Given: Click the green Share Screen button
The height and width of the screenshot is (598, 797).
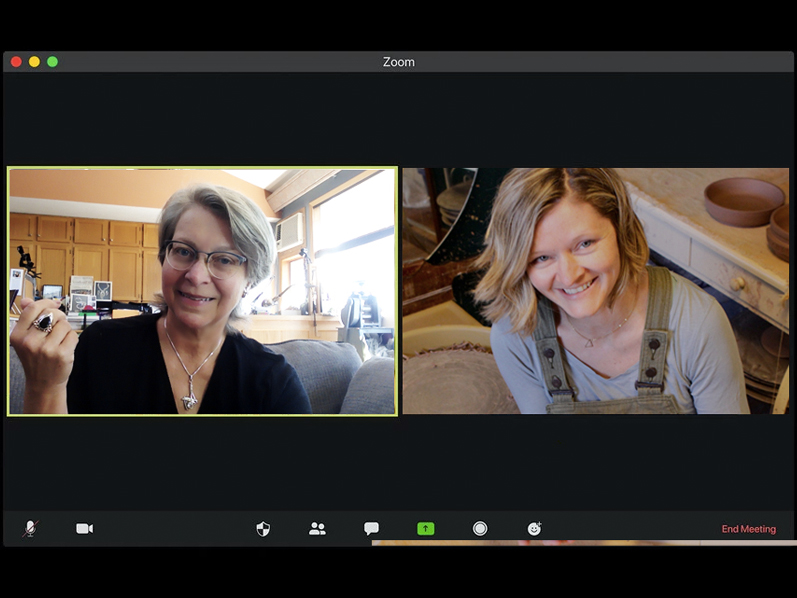Looking at the screenshot, I should coord(425,529).
